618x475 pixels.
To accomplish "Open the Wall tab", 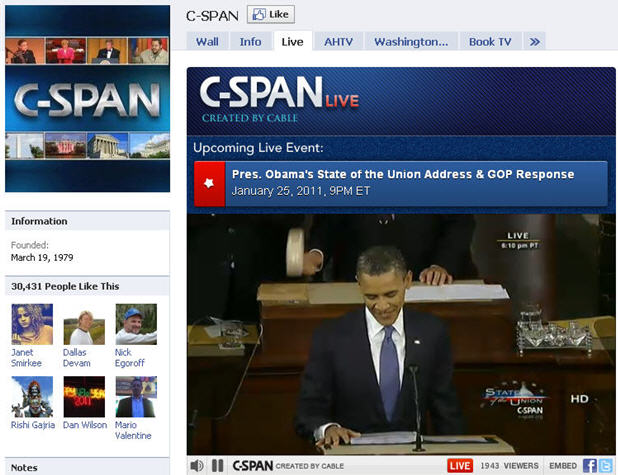I will 207,41.
